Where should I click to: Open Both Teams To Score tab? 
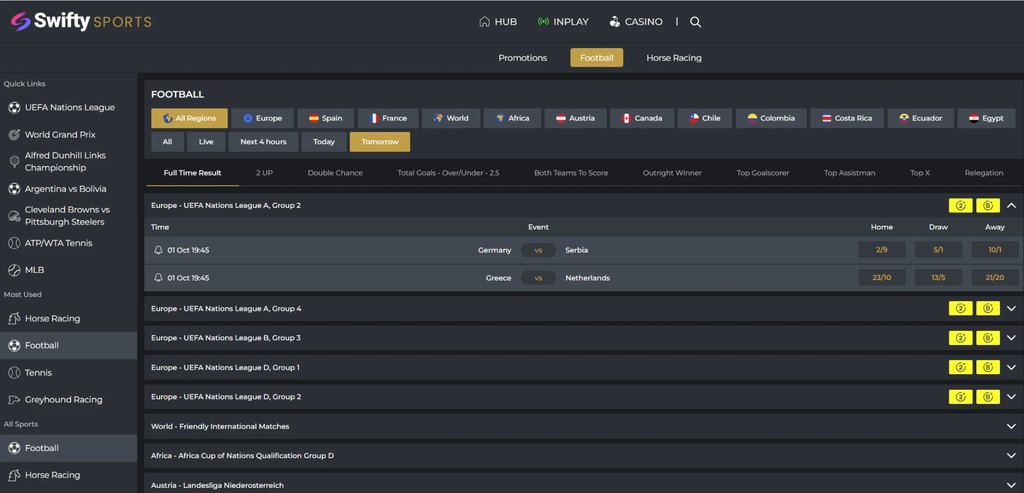[571, 173]
